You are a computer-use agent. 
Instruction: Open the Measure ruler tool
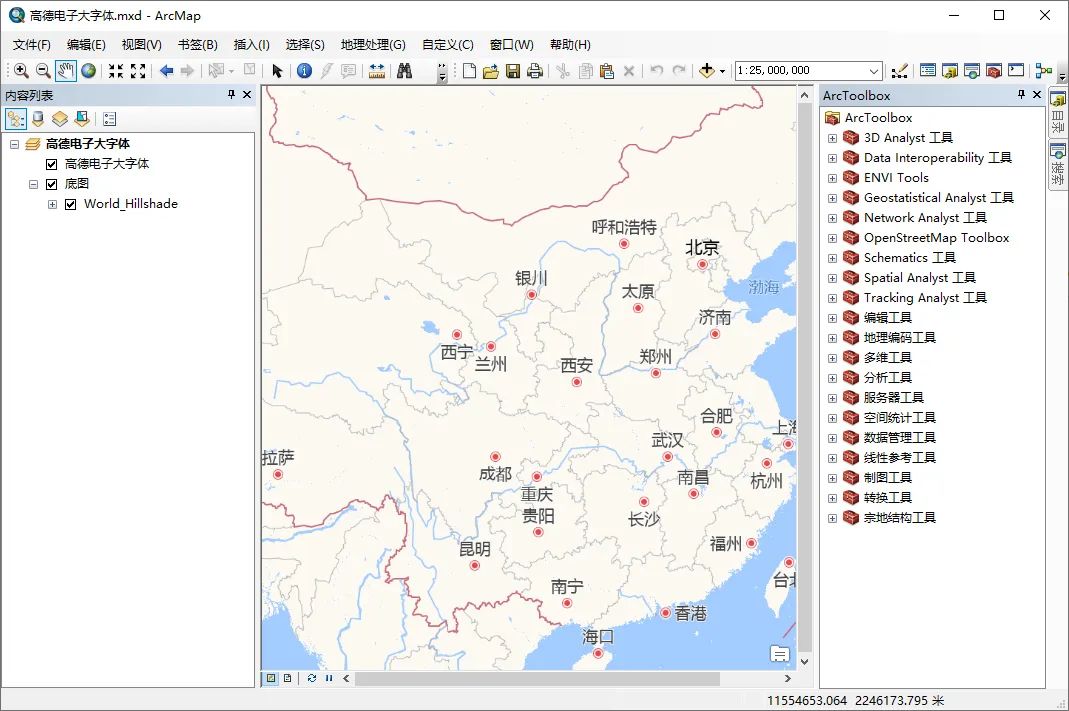(376, 70)
